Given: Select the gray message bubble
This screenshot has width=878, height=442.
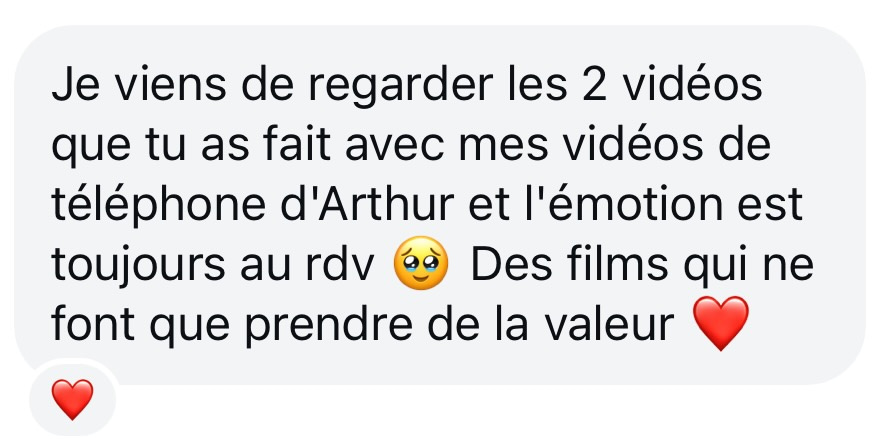Looking at the screenshot, I should pos(440,205).
